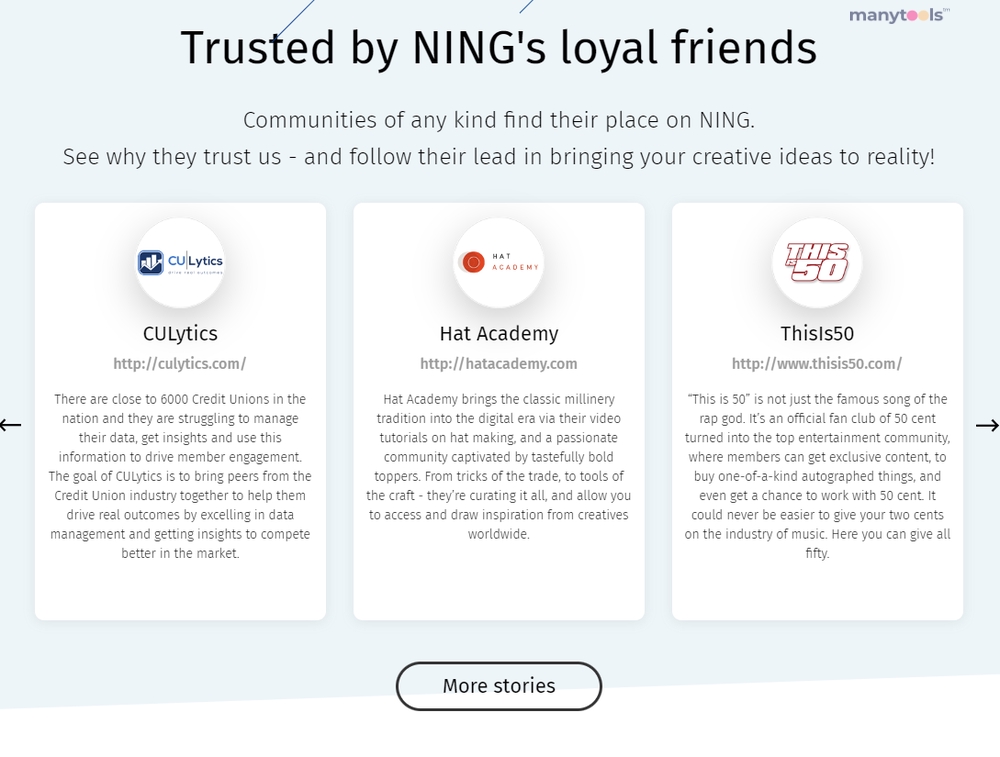Open the More stories button
This screenshot has height=757, width=1000.
point(499,686)
